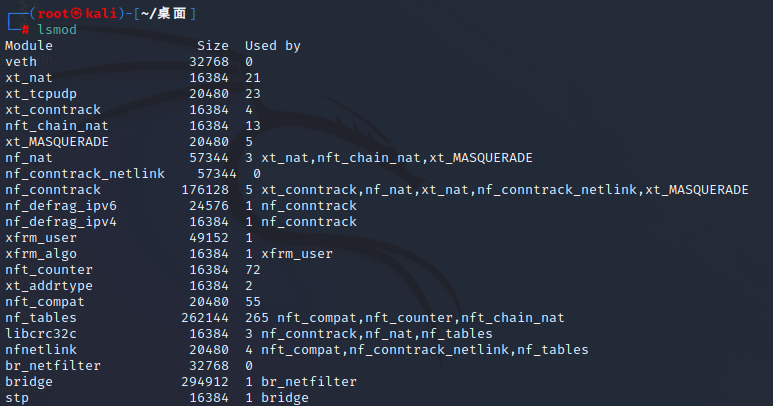Click the veth module name
The height and width of the screenshot is (406, 773).
[21, 62]
